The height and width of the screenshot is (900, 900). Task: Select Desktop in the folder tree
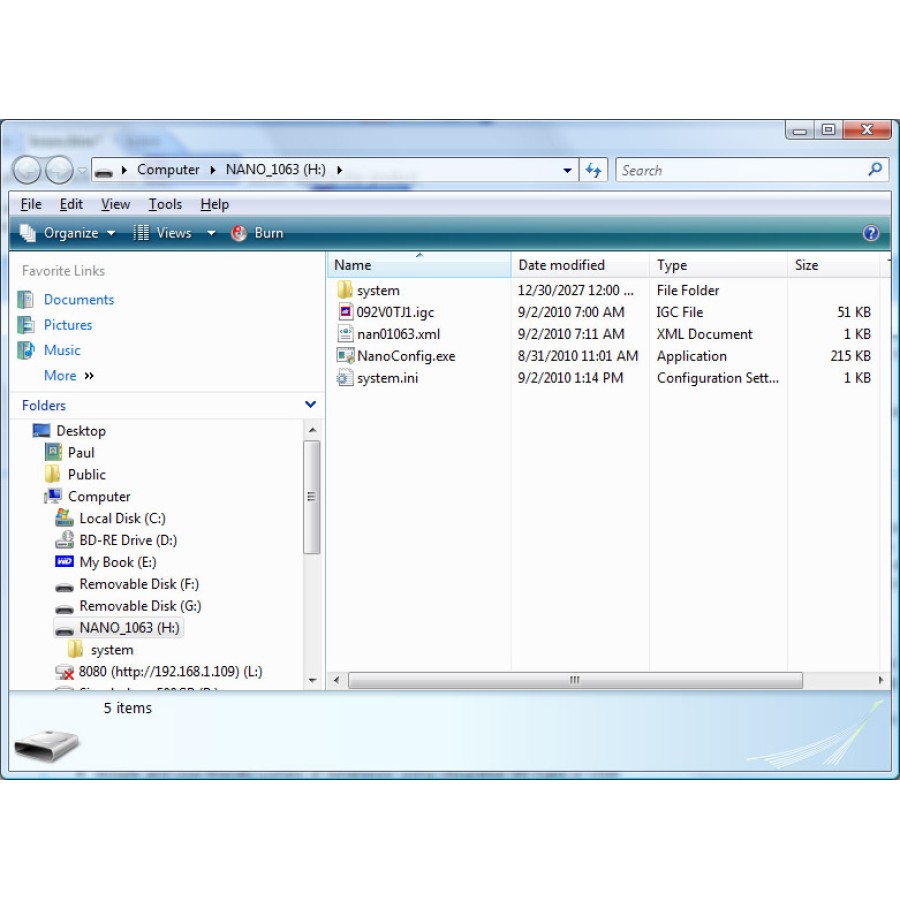(x=81, y=431)
